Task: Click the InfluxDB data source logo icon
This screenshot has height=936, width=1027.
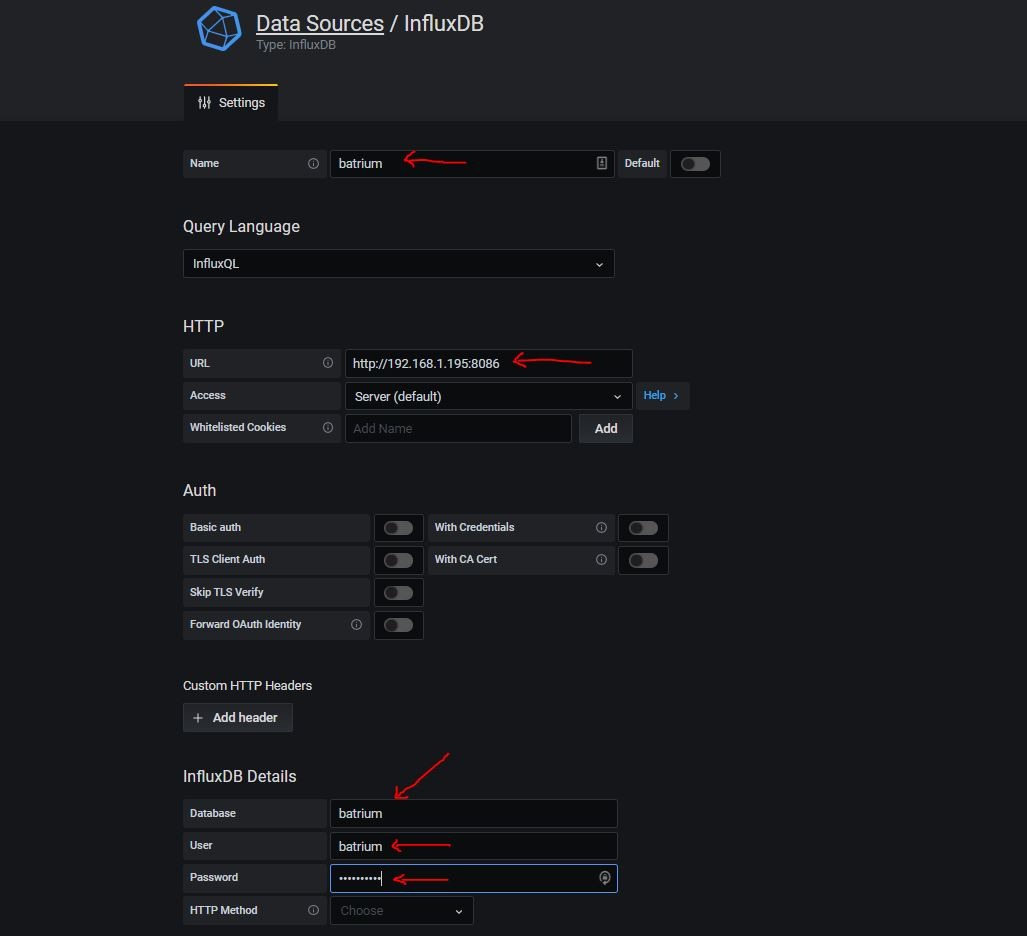Action: tap(219, 29)
